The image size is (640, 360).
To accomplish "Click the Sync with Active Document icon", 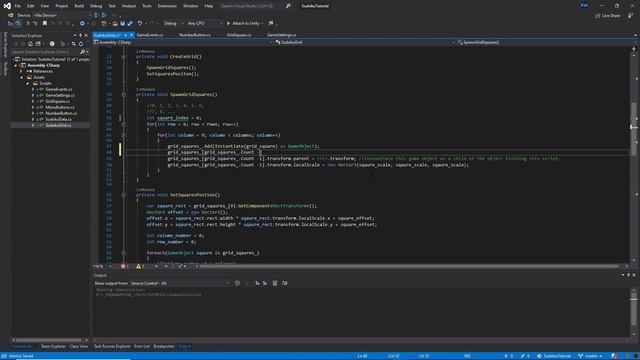I will click(x=73, y=44).
